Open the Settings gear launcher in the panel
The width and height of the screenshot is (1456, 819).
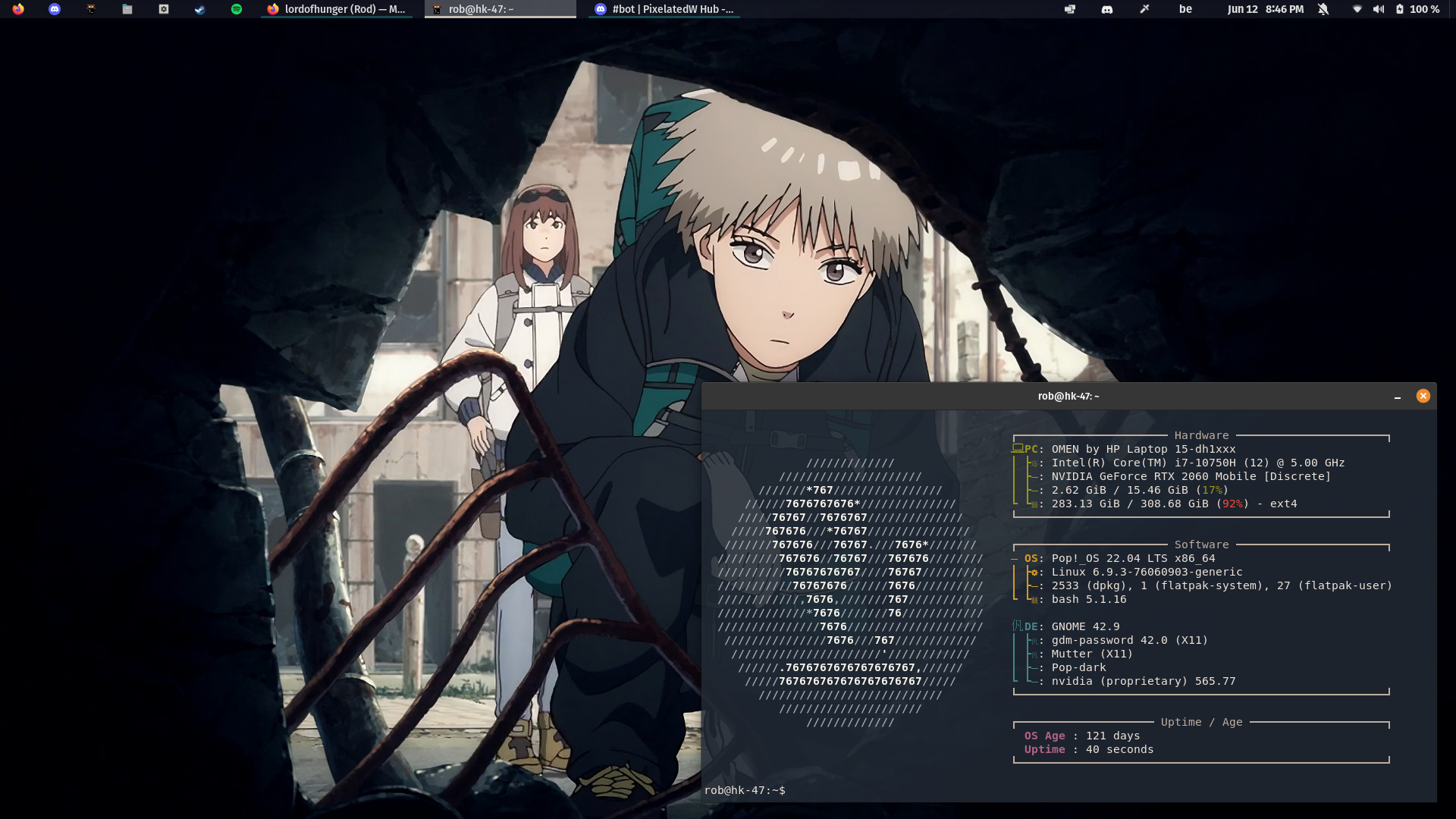coord(164,9)
